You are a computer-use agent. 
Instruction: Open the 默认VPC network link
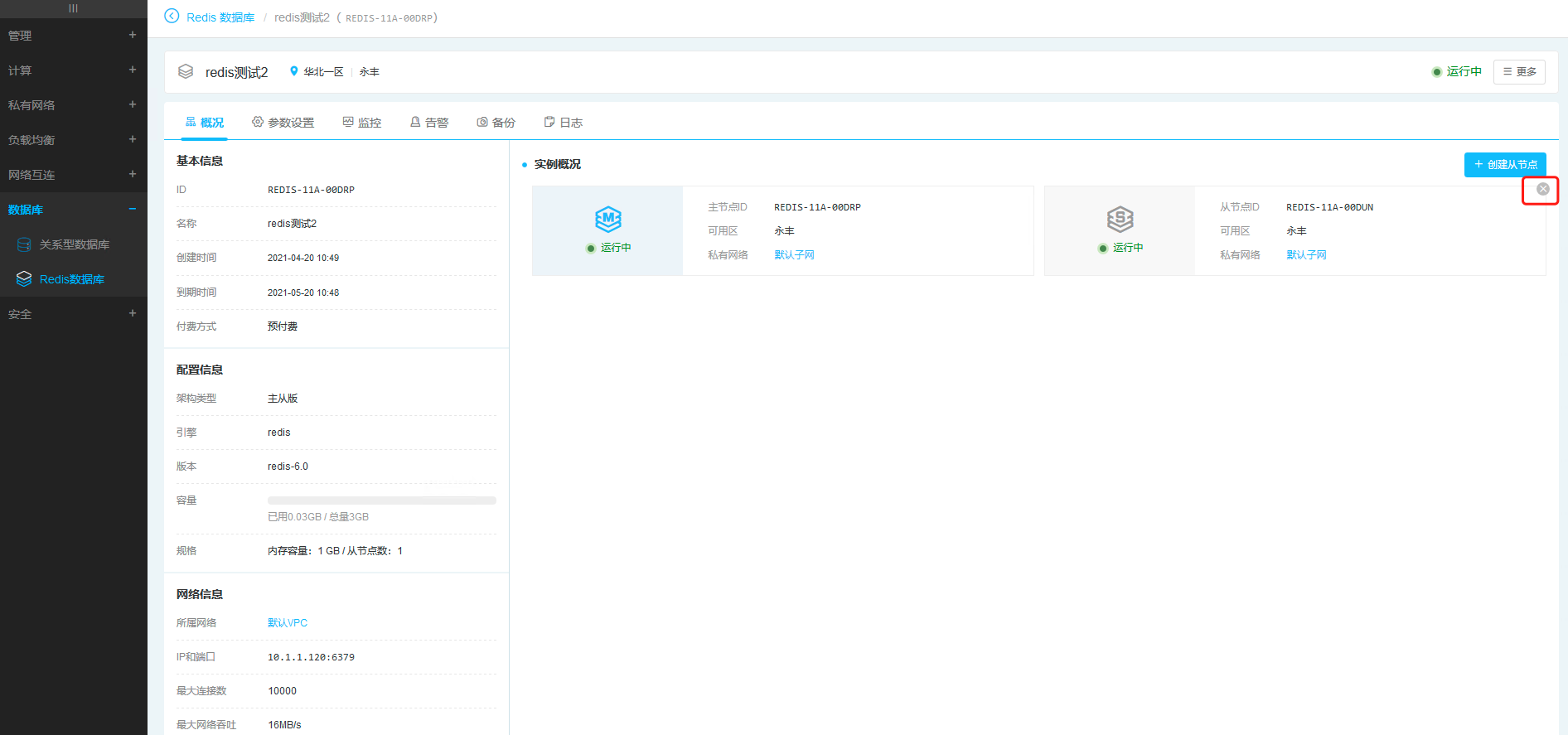click(288, 623)
